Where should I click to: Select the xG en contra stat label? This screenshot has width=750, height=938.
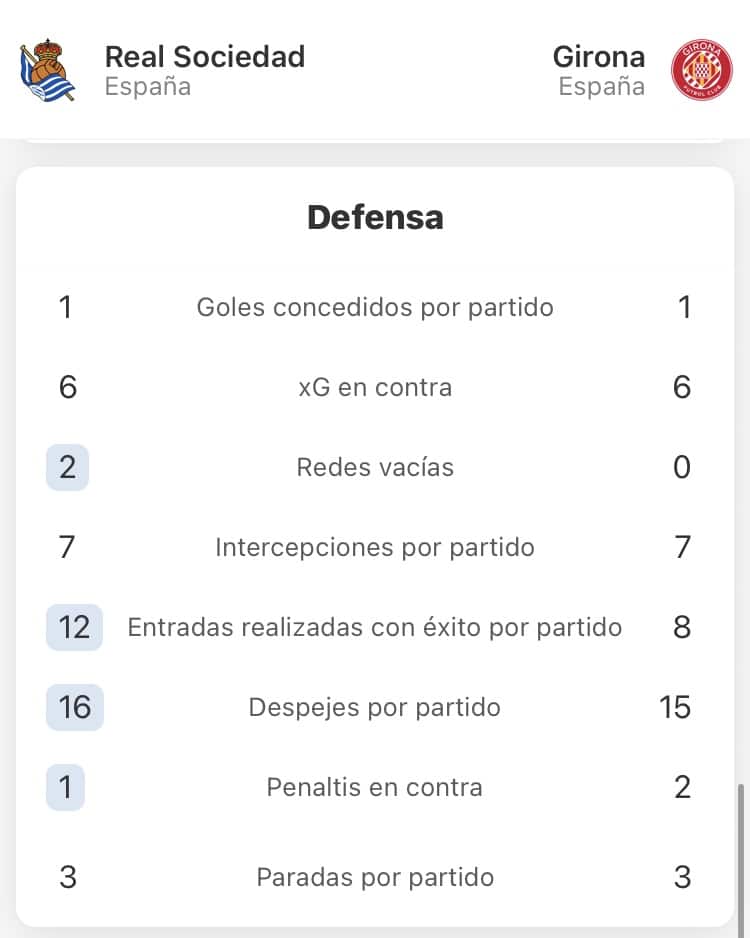tap(375, 388)
